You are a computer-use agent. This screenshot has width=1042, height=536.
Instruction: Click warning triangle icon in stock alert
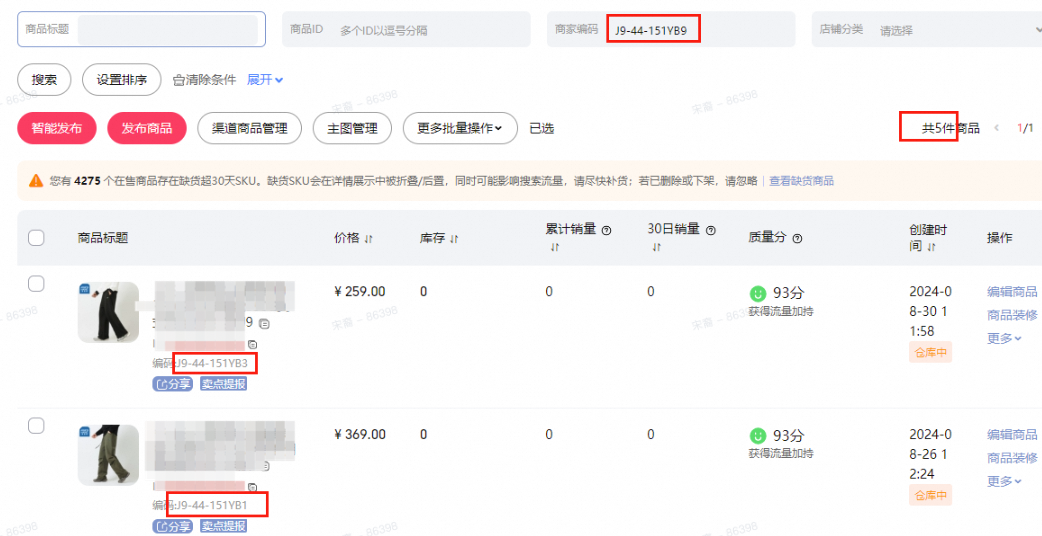click(36, 181)
